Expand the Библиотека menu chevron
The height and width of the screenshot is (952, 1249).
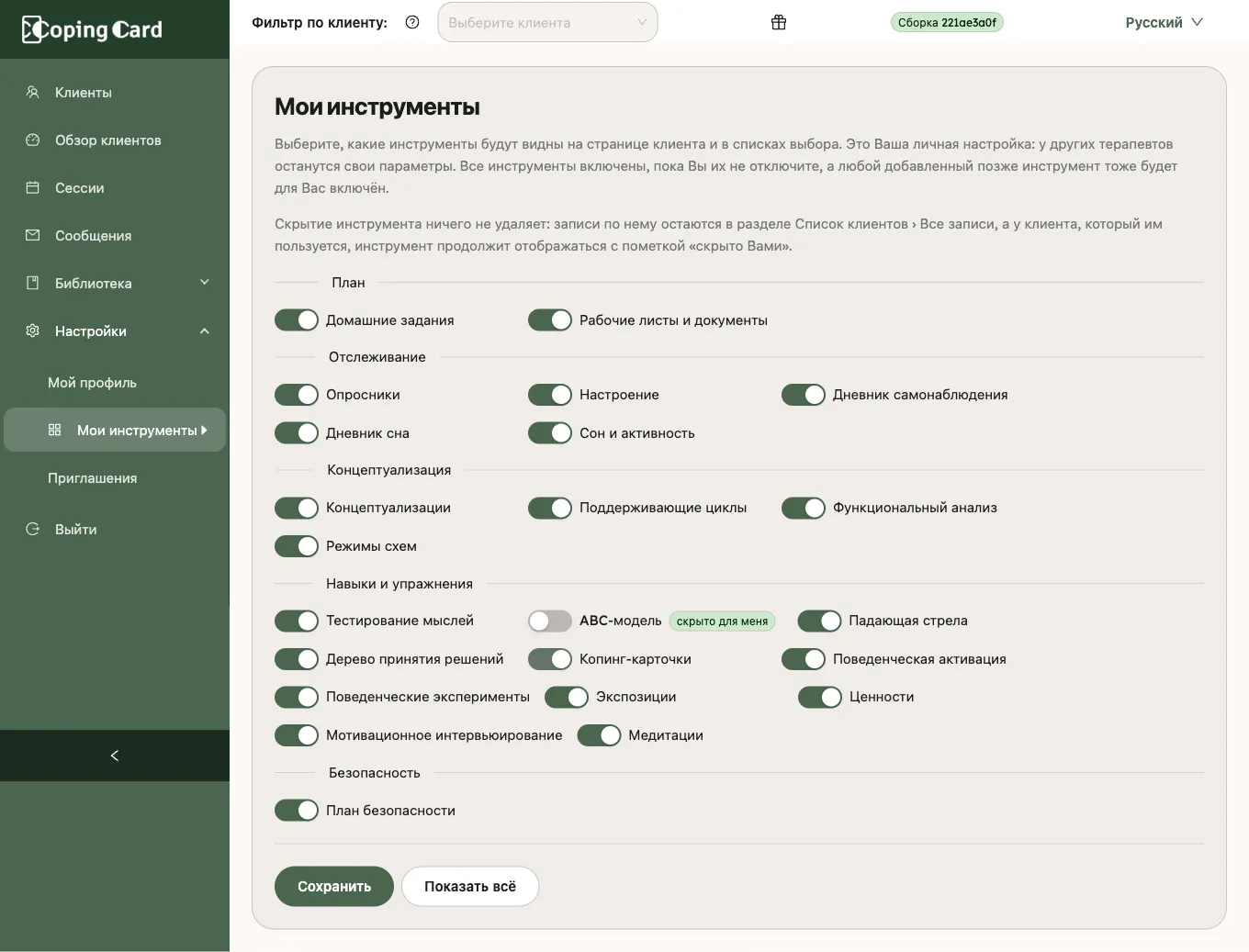pos(205,283)
